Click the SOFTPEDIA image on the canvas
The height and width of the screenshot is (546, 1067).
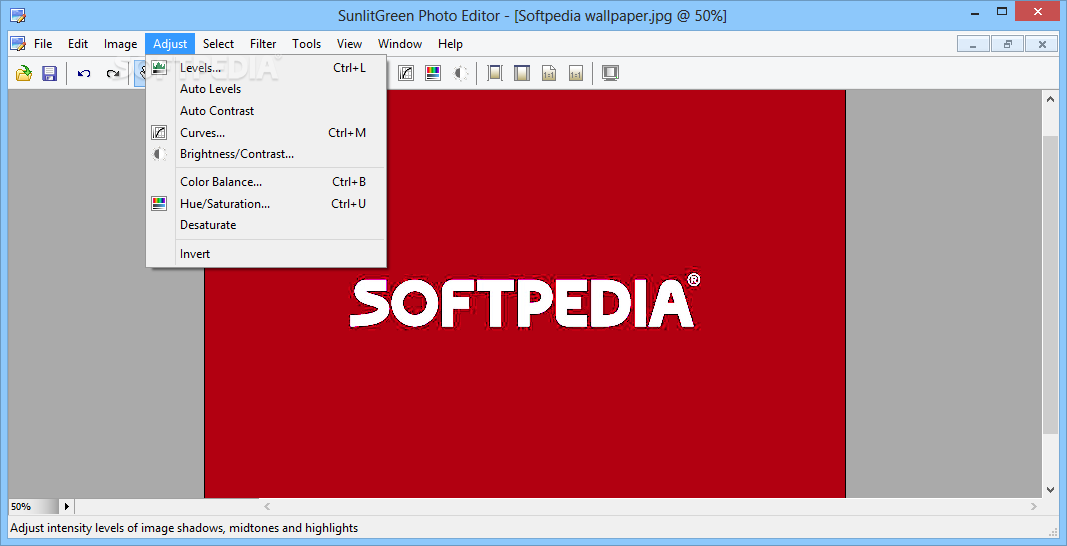point(525,302)
